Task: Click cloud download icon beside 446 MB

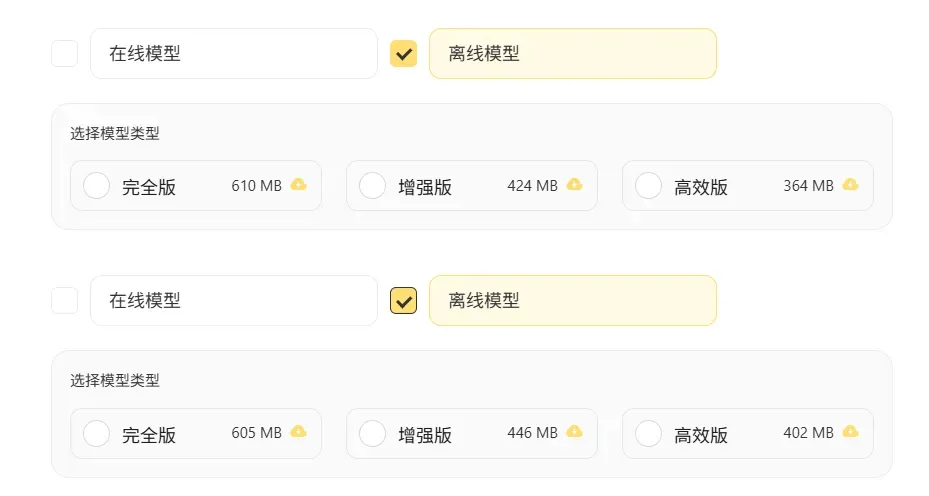Action: 574,432
